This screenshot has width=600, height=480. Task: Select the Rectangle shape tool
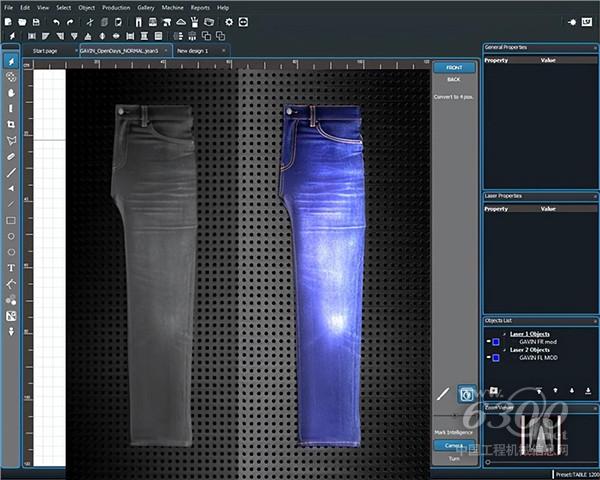tap(11, 220)
